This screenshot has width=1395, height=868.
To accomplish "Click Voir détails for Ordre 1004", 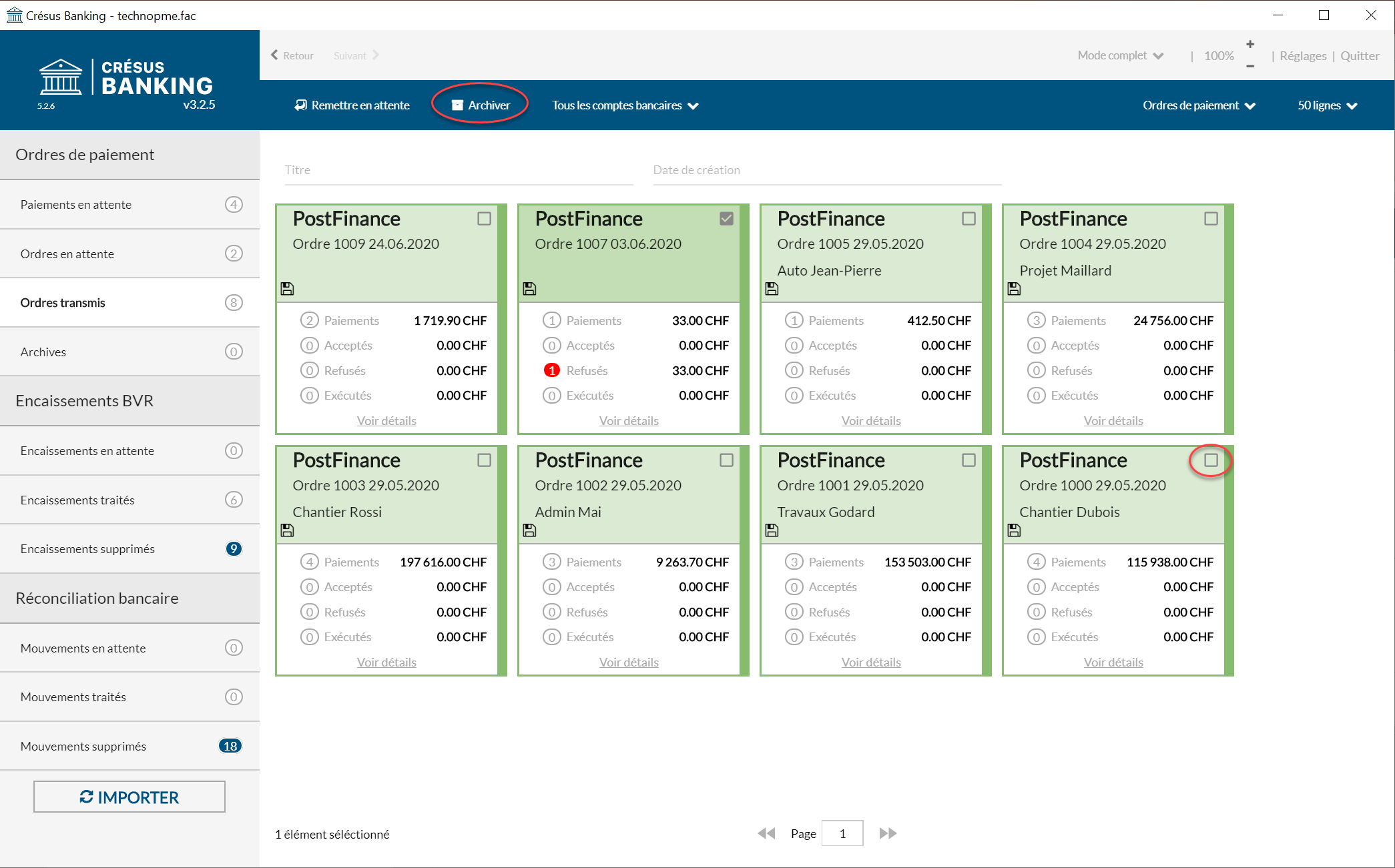I will click(1113, 421).
